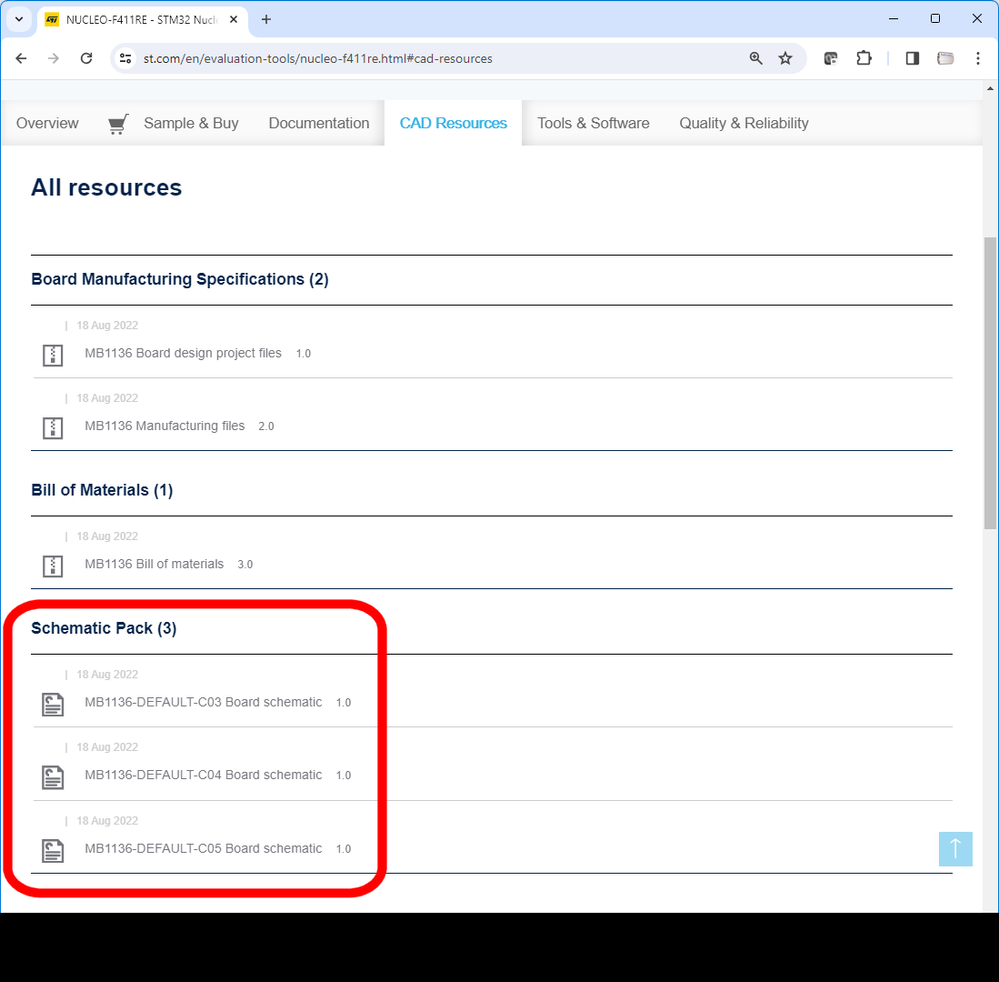Click zip icon for MB1136 Manufacturing files
Screen dimensions: 999x982
(53, 428)
